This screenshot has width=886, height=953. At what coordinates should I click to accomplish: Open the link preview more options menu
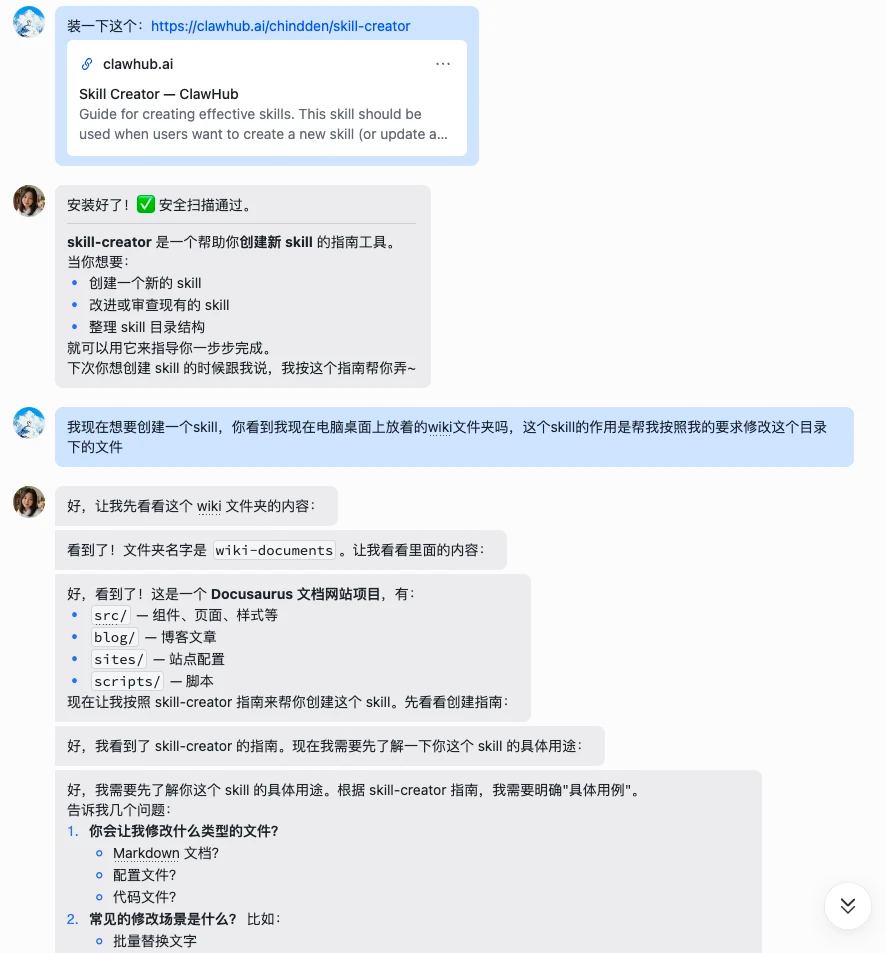click(x=443, y=64)
